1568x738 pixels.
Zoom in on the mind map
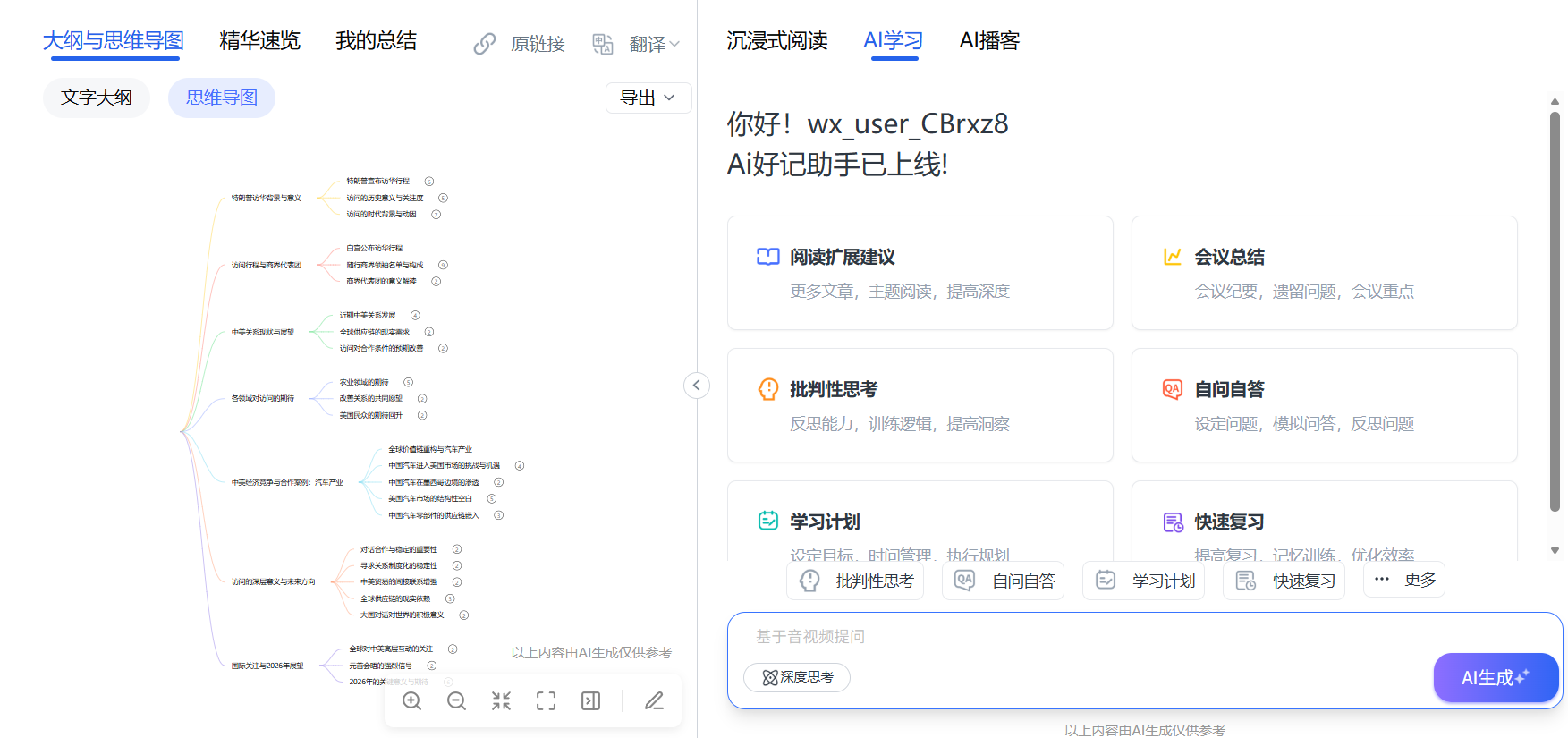click(411, 701)
